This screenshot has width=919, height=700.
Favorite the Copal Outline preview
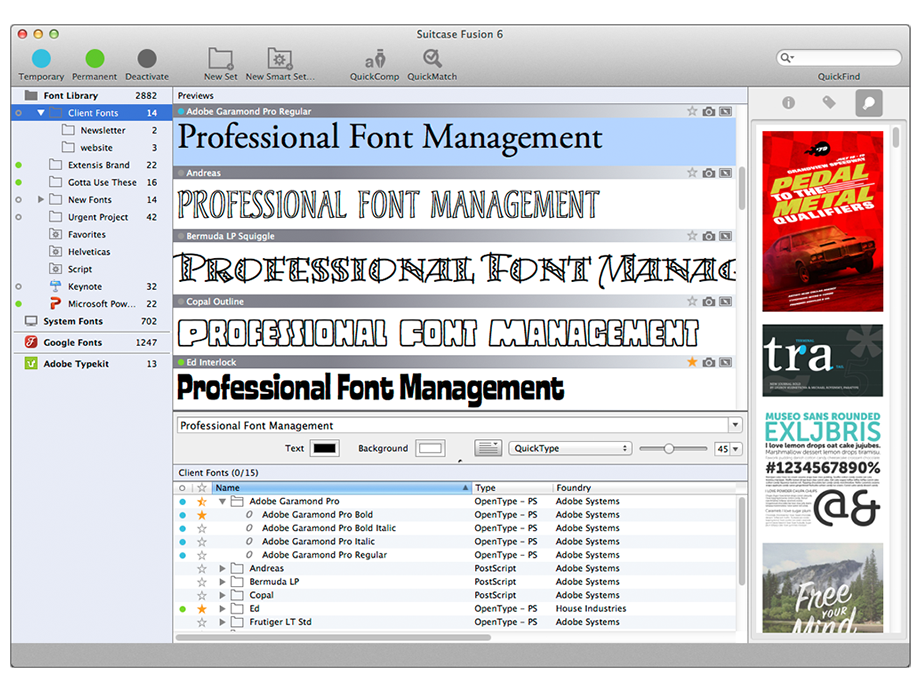pyautogui.click(x=692, y=301)
